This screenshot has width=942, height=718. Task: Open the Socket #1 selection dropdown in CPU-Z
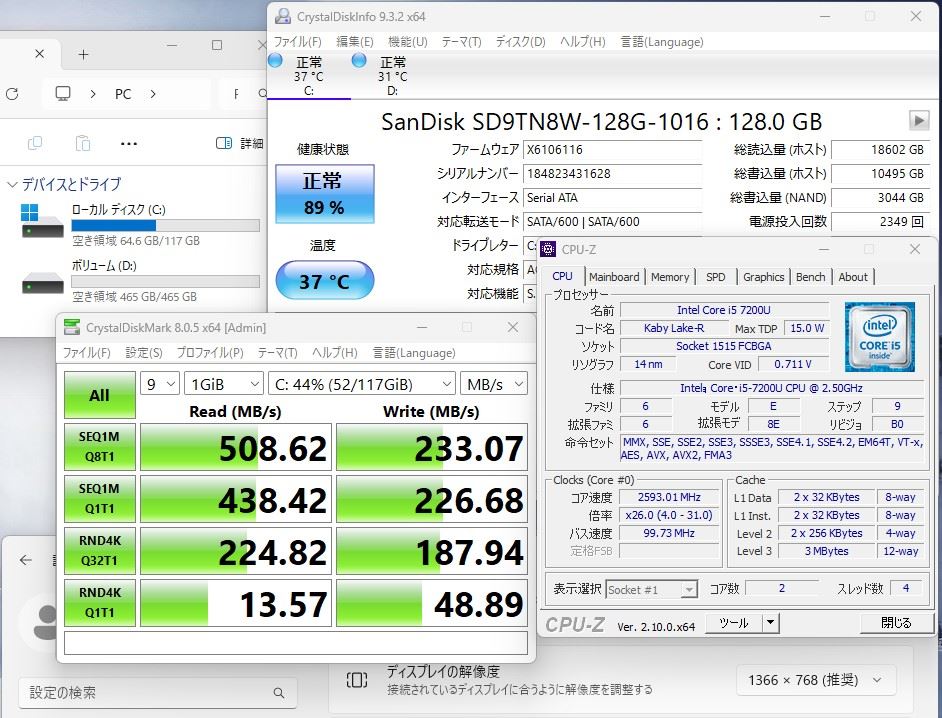652,589
